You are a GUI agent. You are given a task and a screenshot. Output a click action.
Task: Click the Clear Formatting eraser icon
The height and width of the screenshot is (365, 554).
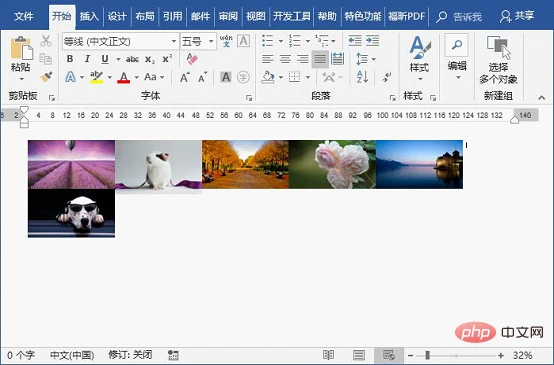tap(192, 59)
